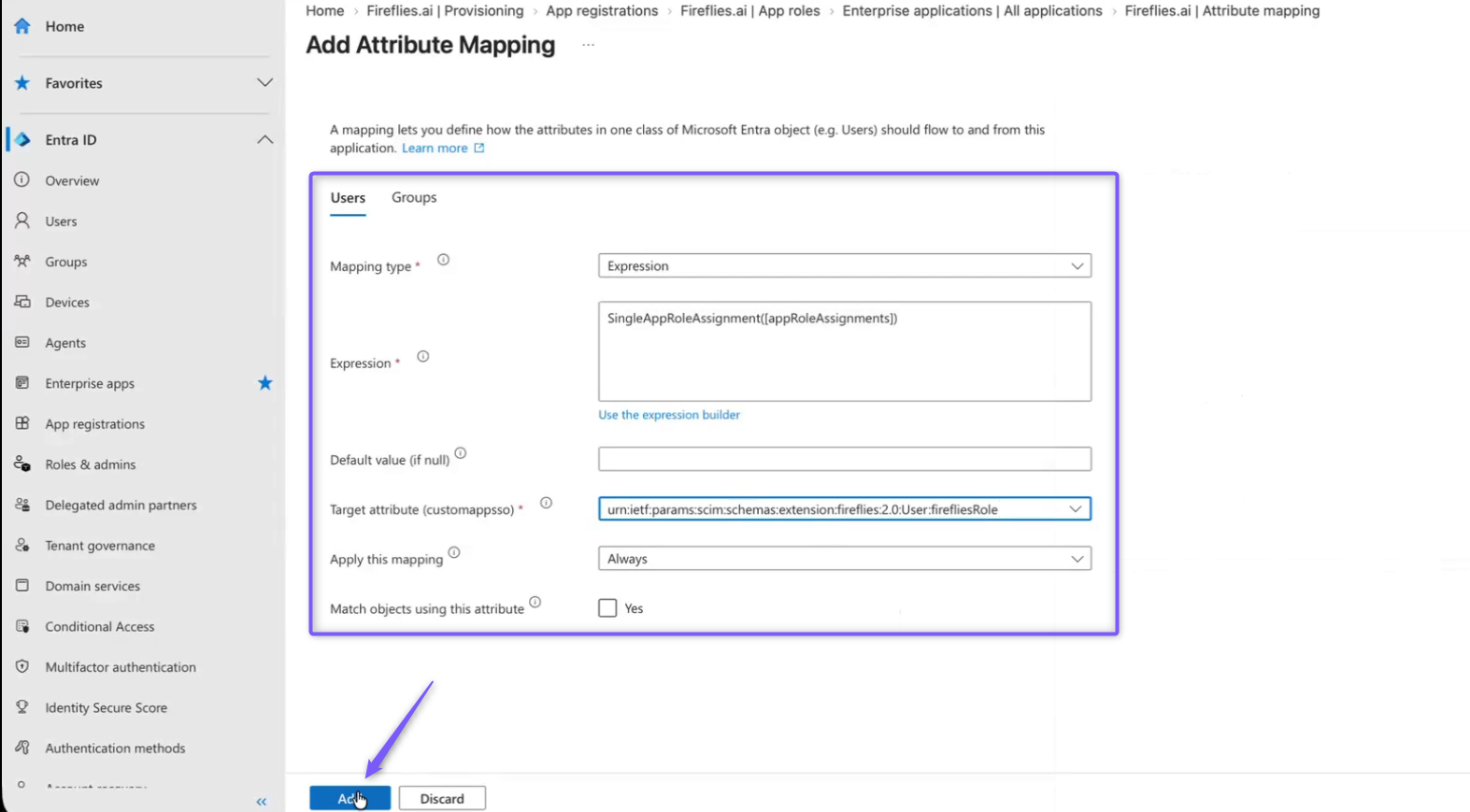Show info tooltip for Mapping type

point(444,260)
